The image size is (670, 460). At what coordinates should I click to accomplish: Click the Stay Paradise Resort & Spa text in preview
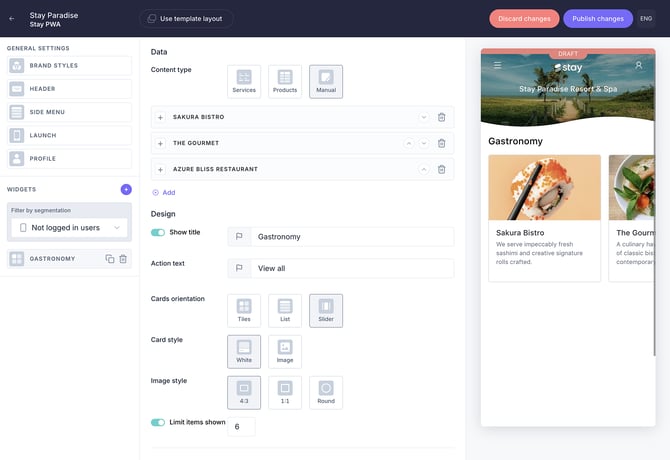(568, 89)
